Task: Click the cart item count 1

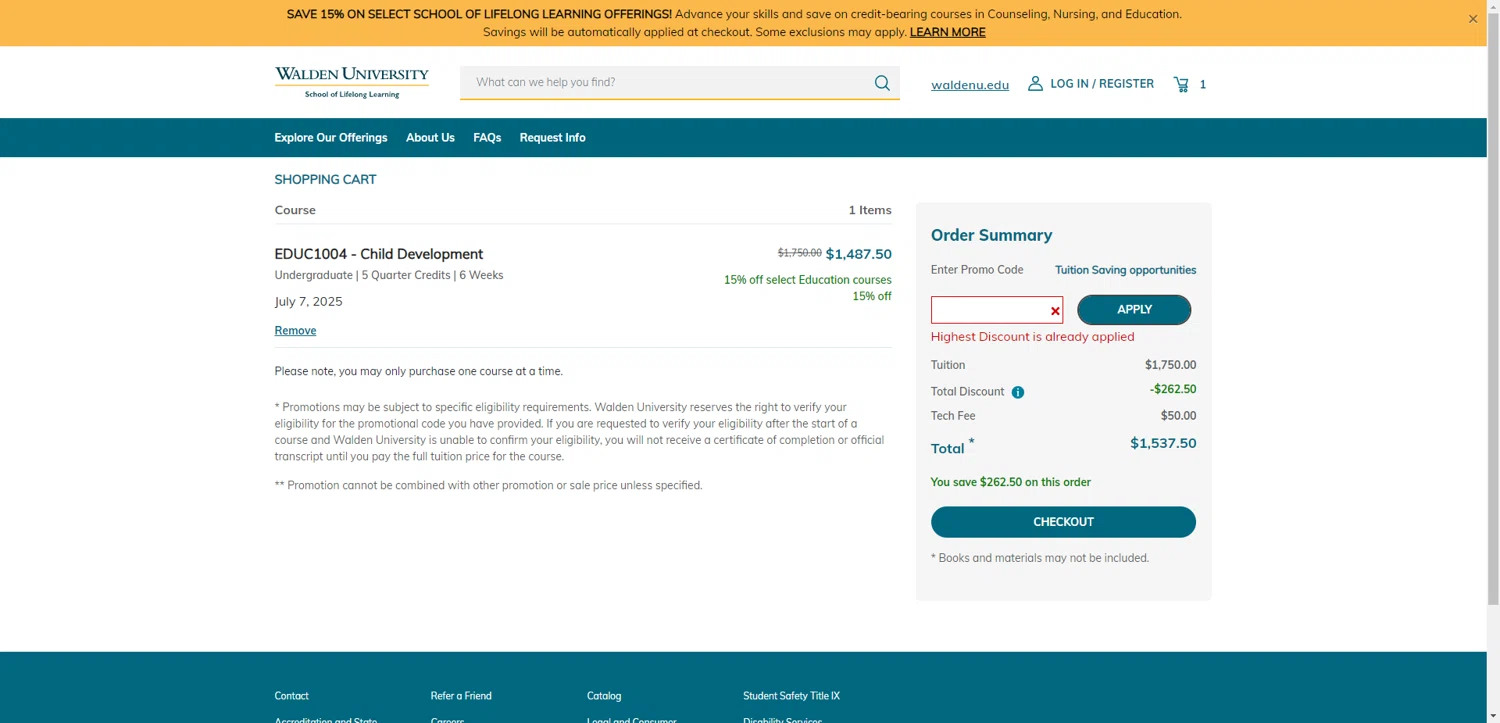Action: click(x=1203, y=85)
